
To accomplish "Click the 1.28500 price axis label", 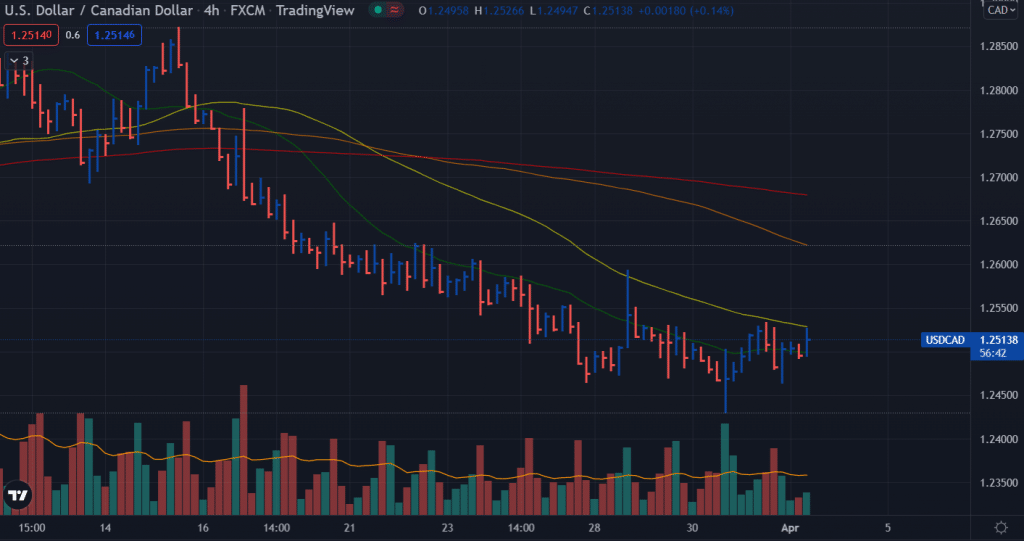I will (999, 46).
